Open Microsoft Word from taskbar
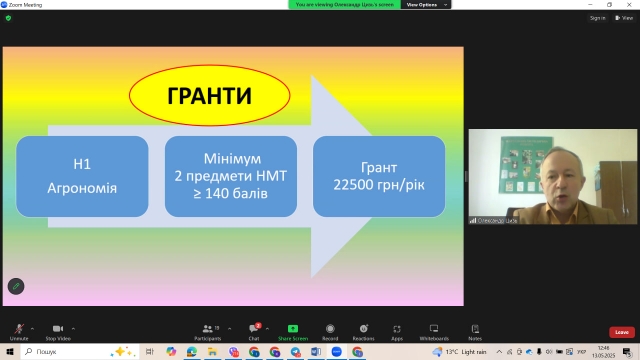Image resolution: width=640 pixels, height=360 pixels. [316, 351]
